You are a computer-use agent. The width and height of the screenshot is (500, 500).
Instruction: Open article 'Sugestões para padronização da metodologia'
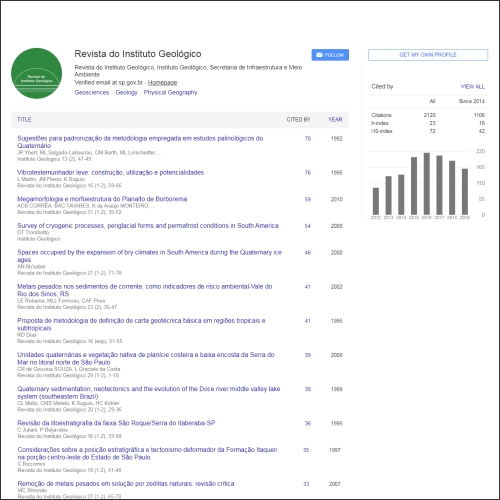140,142
